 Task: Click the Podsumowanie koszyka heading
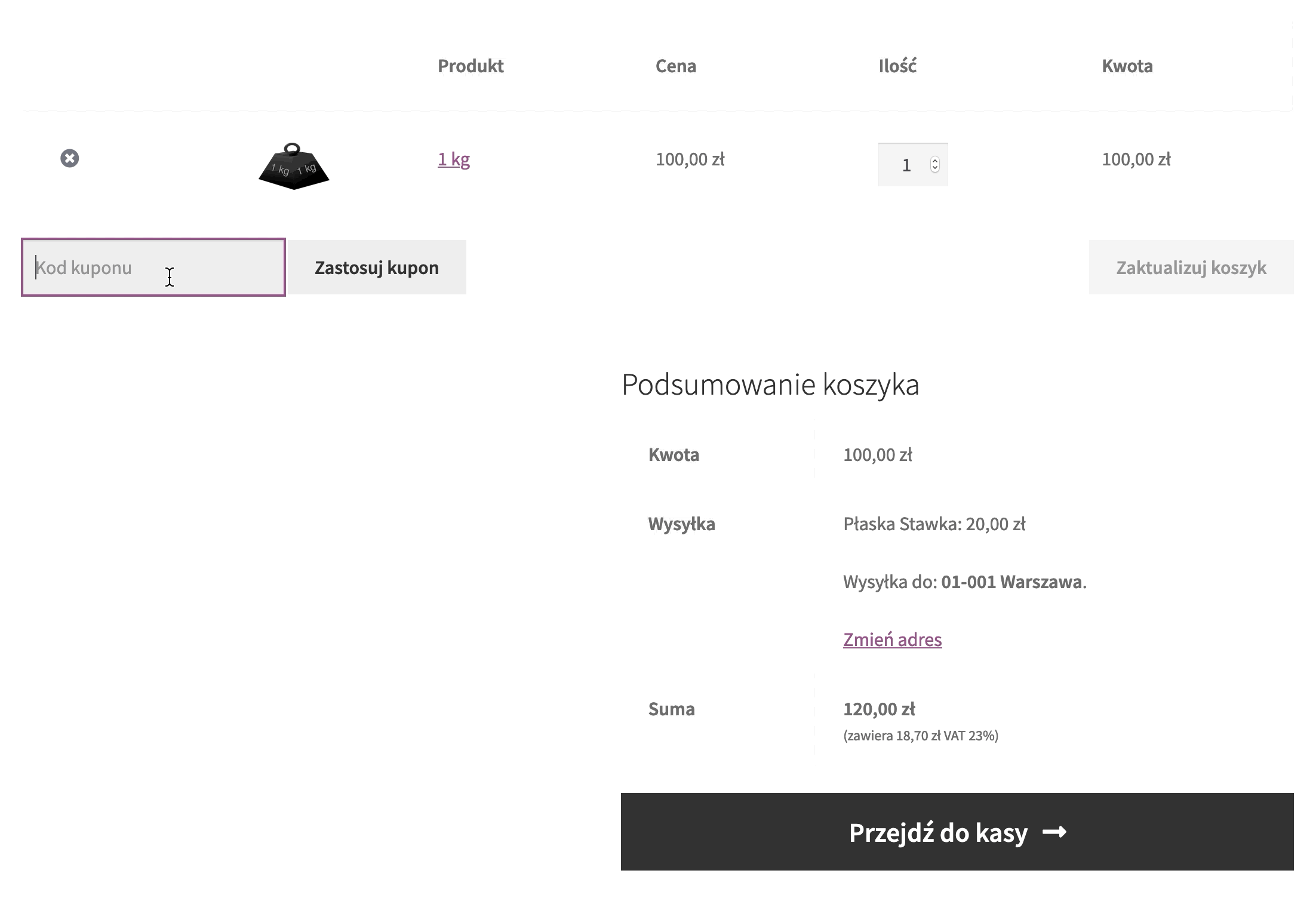(770, 384)
